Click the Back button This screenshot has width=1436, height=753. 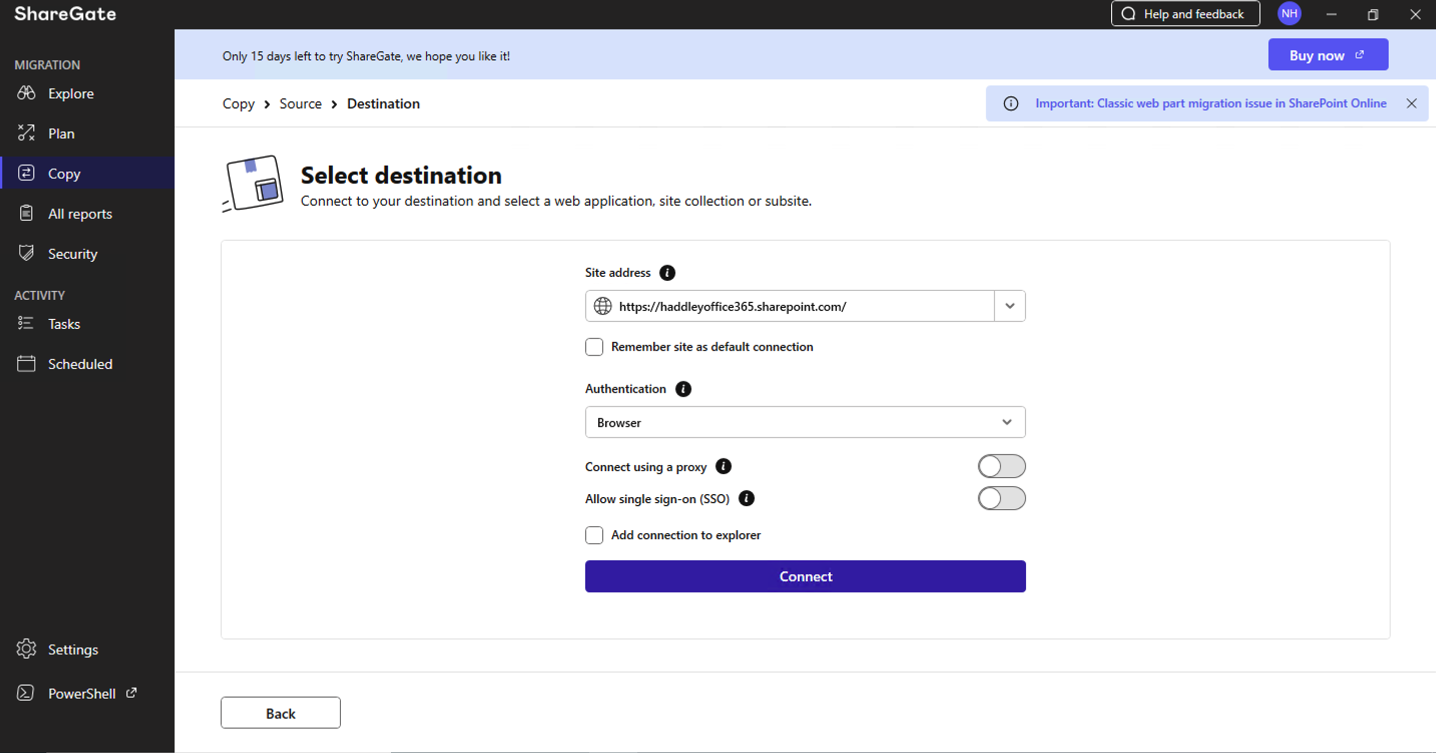[x=280, y=713]
